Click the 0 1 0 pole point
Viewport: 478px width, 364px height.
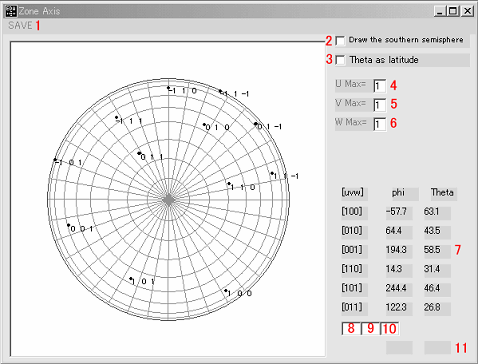point(204,125)
